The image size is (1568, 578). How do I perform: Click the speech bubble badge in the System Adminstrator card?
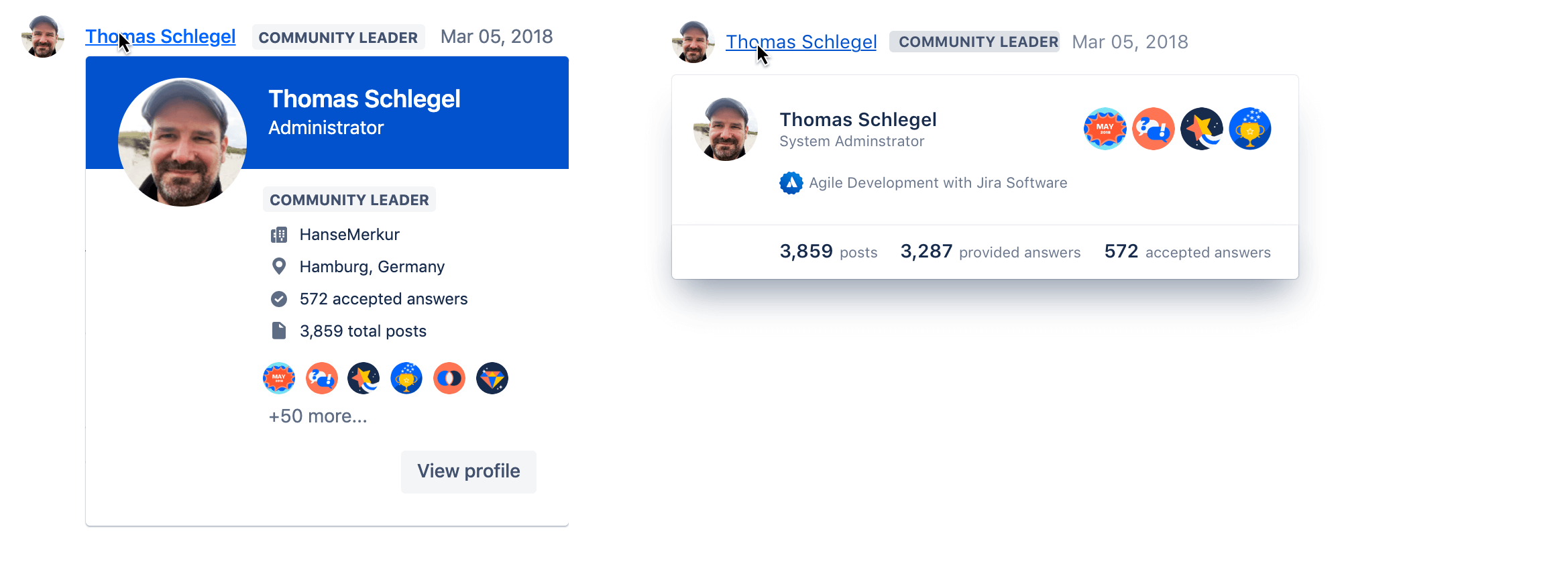coord(1154,129)
